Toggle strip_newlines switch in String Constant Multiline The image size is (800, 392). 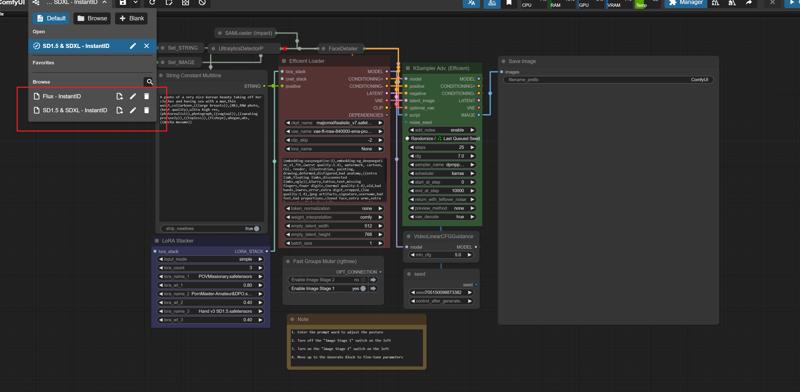pyautogui.click(x=256, y=229)
